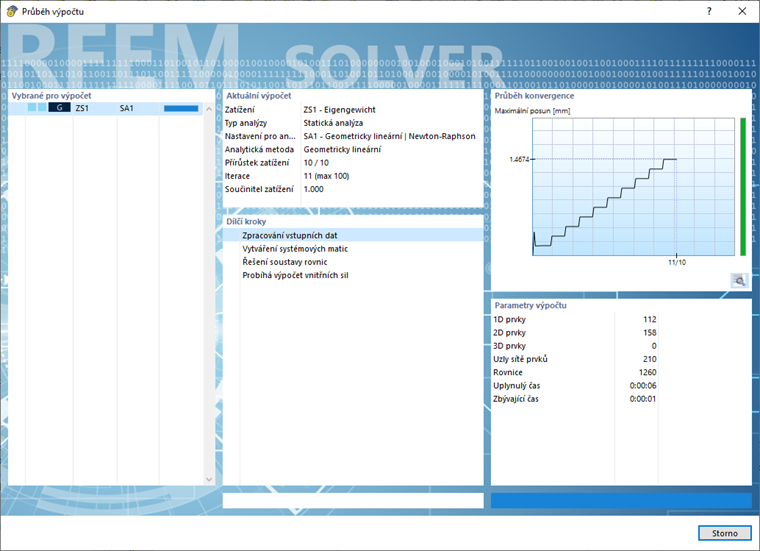The width and height of the screenshot is (760, 551).
Task: Open the convergence graph zoom icon
Action: [739, 281]
